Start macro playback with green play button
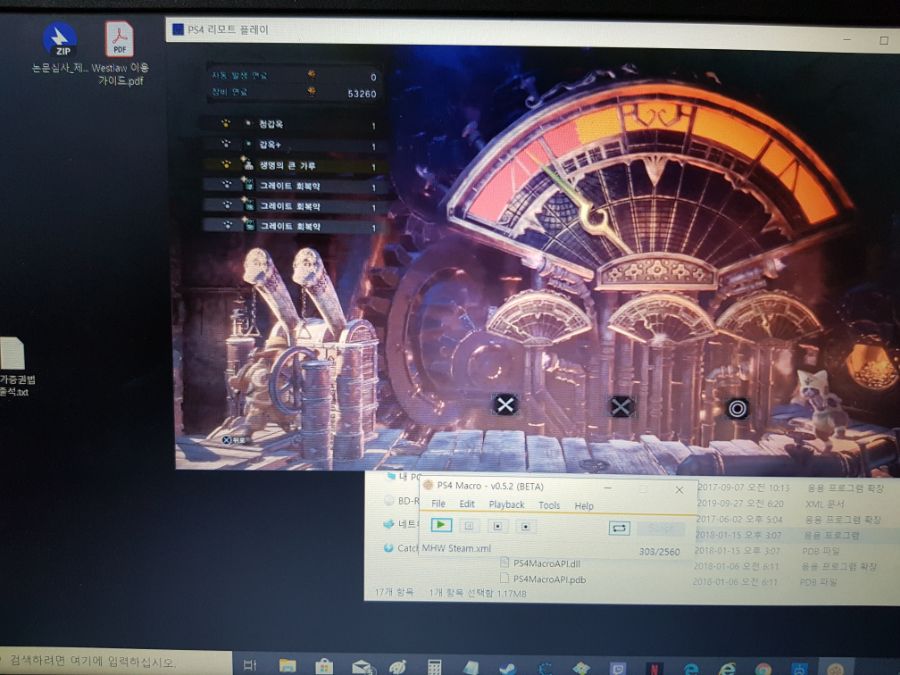The height and width of the screenshot is (675, 900). pos(441,525)
